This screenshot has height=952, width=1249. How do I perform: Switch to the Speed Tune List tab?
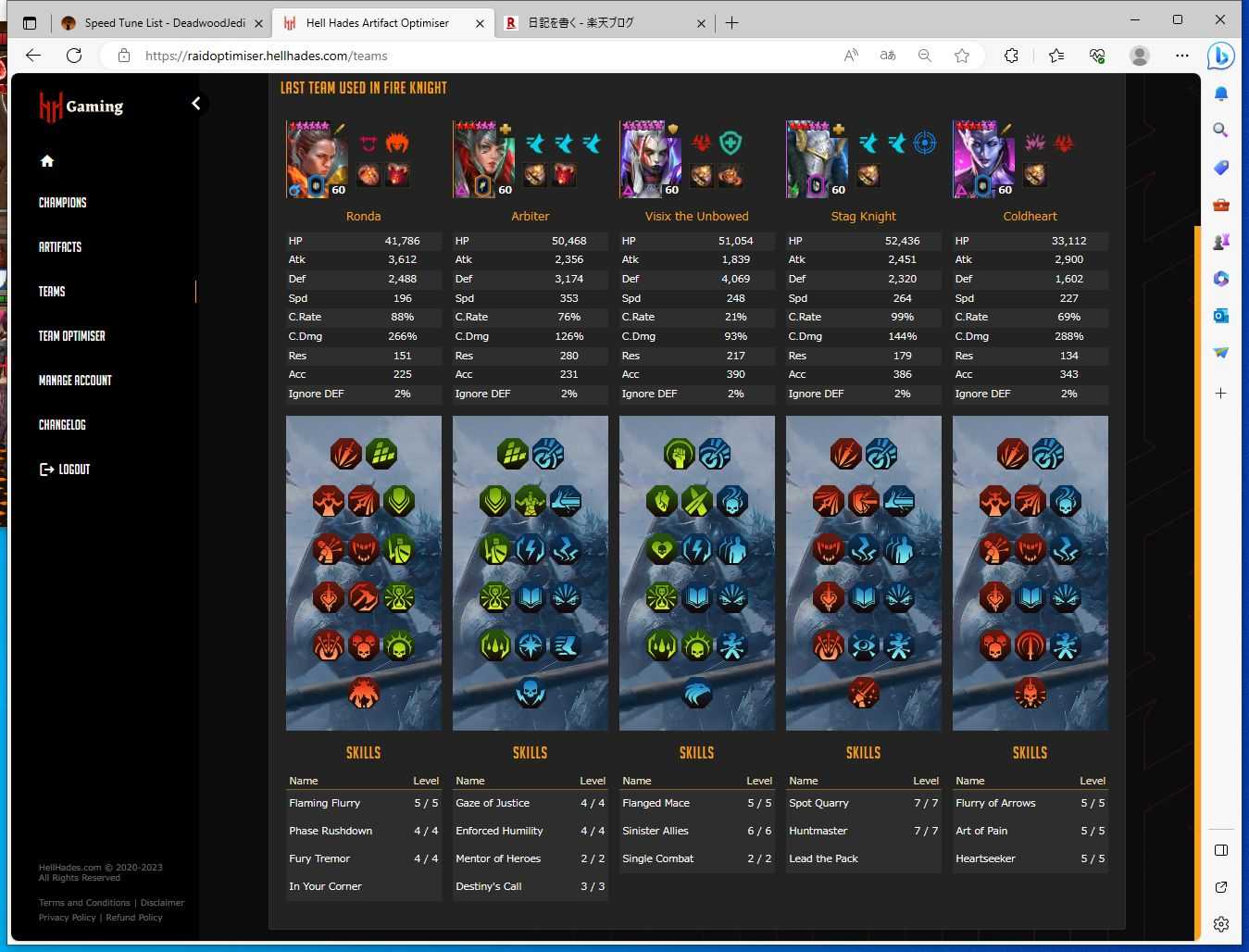[157, 22]
